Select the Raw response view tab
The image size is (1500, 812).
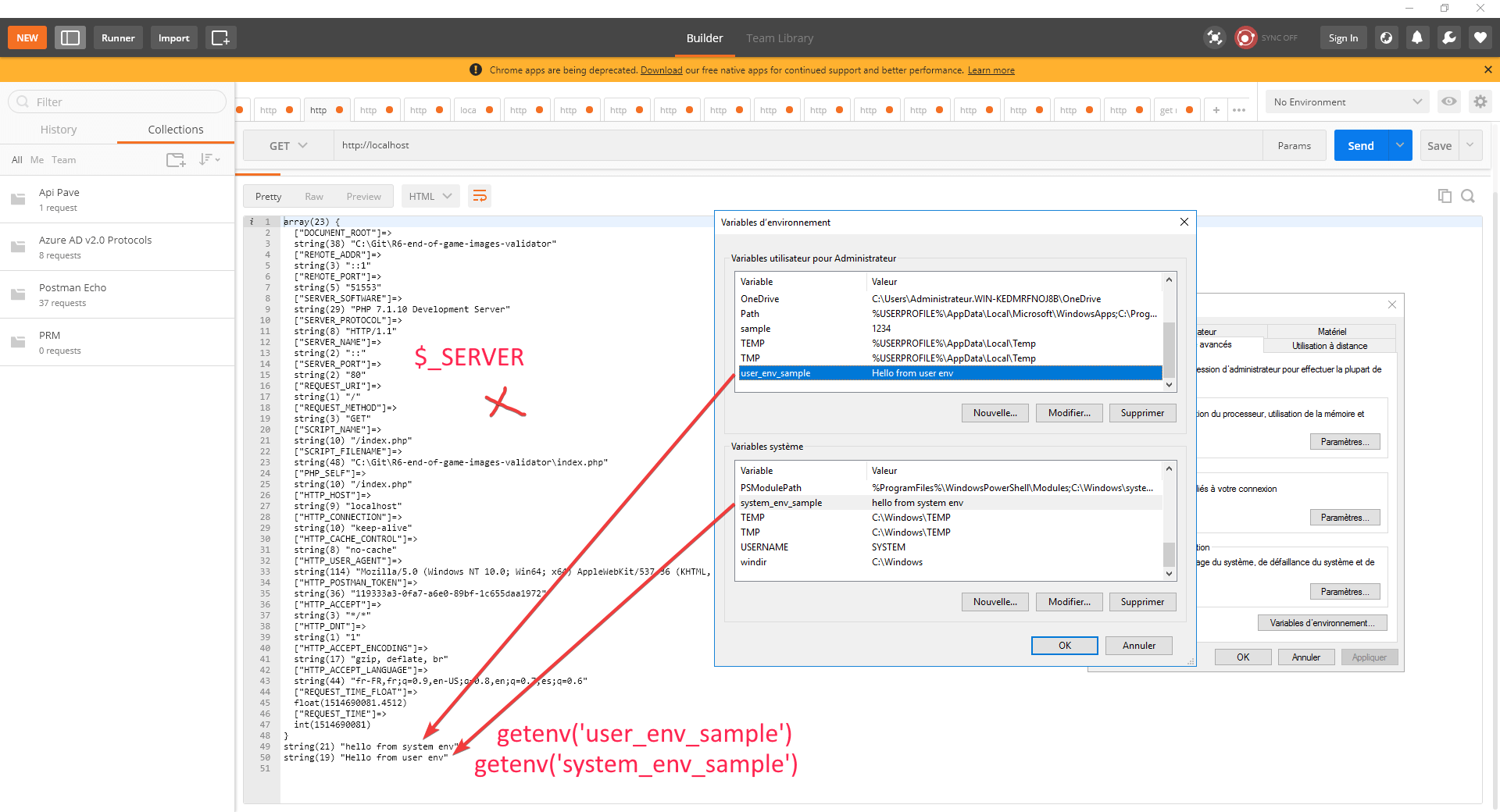[x=314, y=196]
